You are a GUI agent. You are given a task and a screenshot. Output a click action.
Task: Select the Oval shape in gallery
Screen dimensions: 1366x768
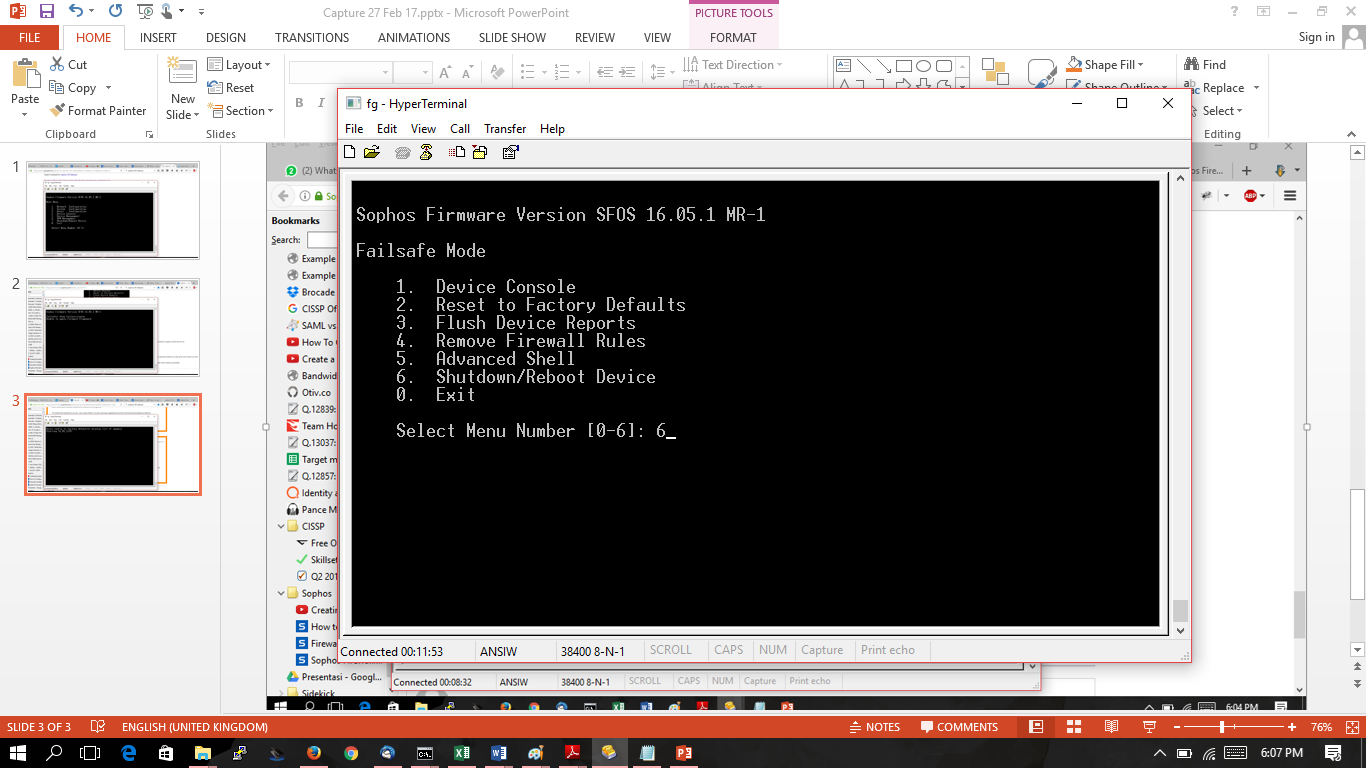923,66
